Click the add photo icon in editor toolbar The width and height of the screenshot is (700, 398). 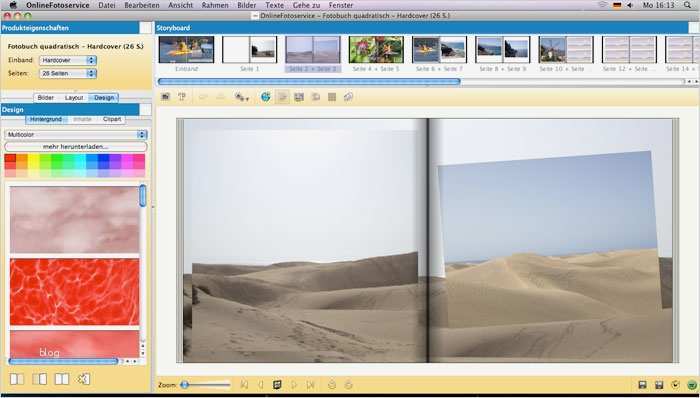[x=166, y=97]
